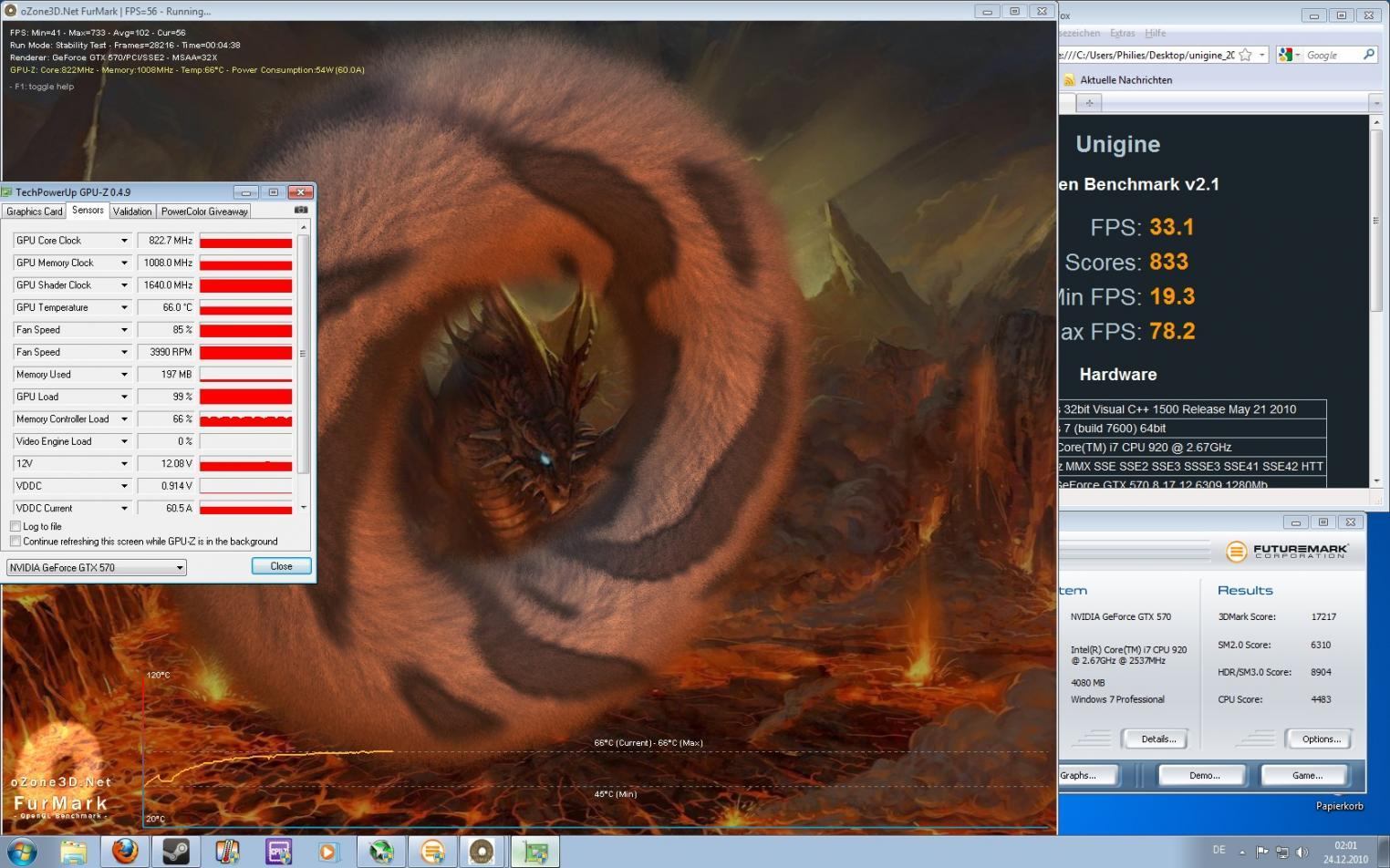Open the GPU Temperature sensor dropdown
This screenshot has width=1390, height=868.
pos(124,307)
